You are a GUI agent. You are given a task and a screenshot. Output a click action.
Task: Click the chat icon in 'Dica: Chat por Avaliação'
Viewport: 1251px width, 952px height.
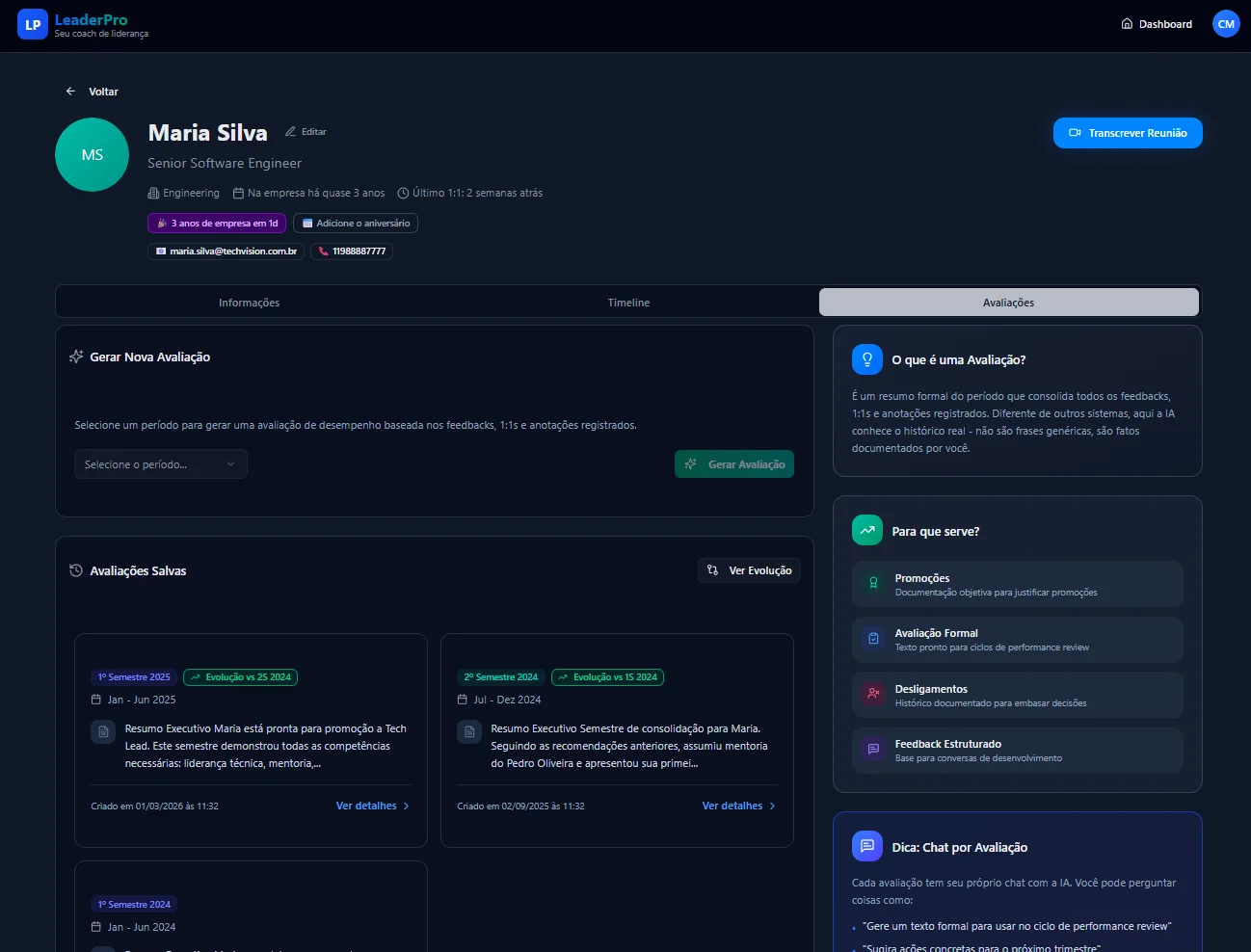coord(866,847)
